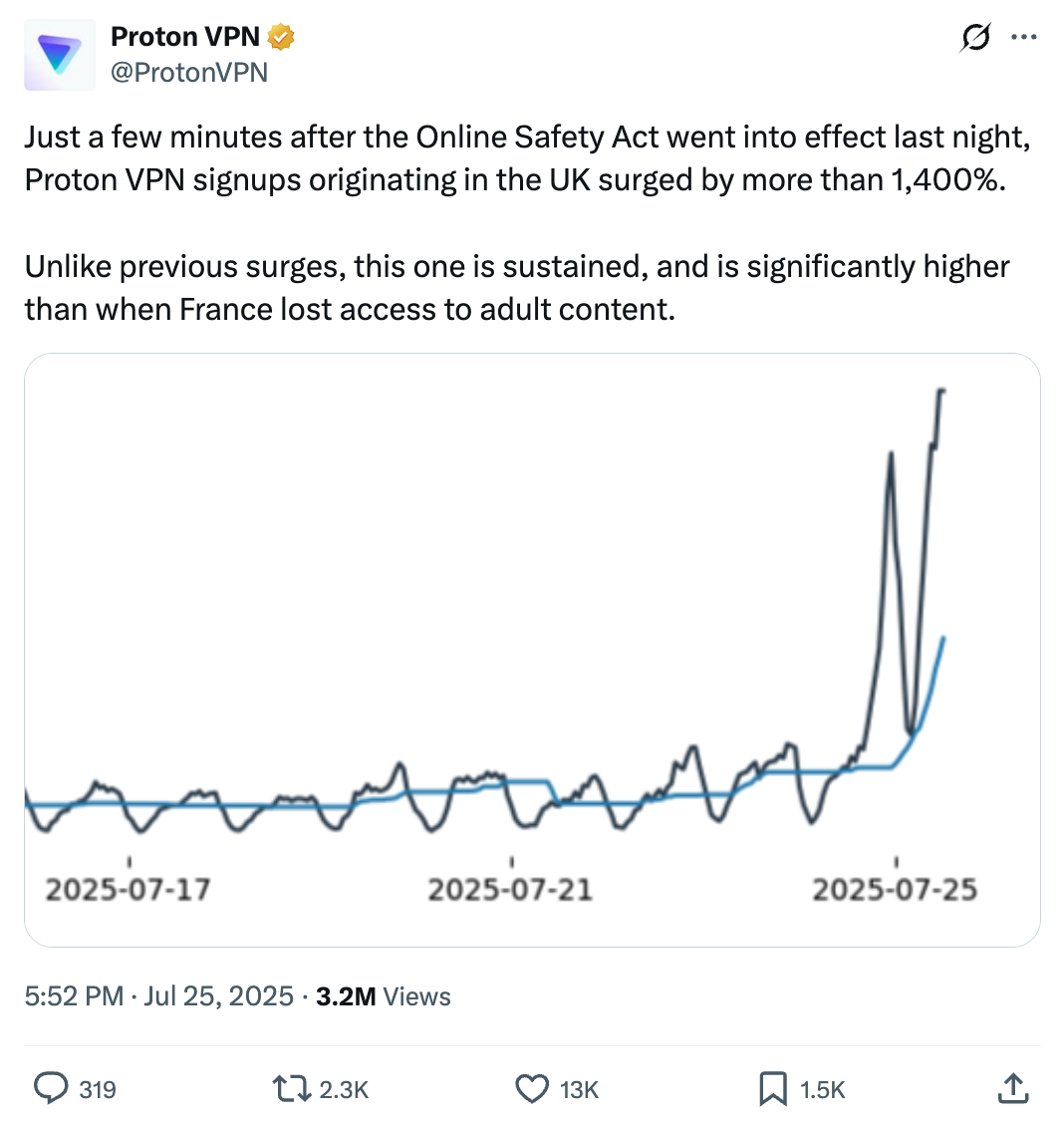The width and height of the screenshot is (1064, 1122).
Task: Open the Proton VPN profile avatar
Action: [x=60, y=55]
